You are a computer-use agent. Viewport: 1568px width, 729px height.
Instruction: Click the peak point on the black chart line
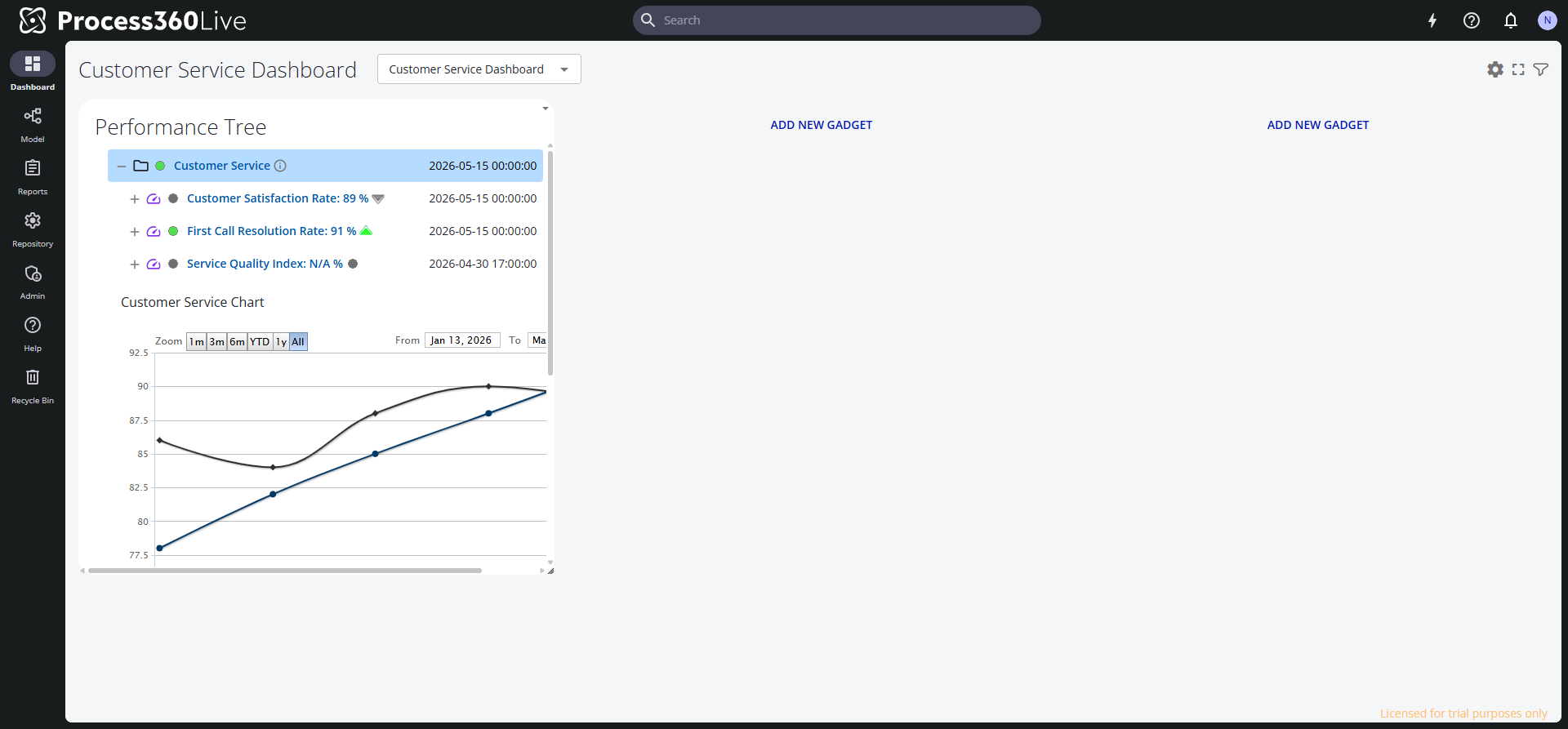488,386
